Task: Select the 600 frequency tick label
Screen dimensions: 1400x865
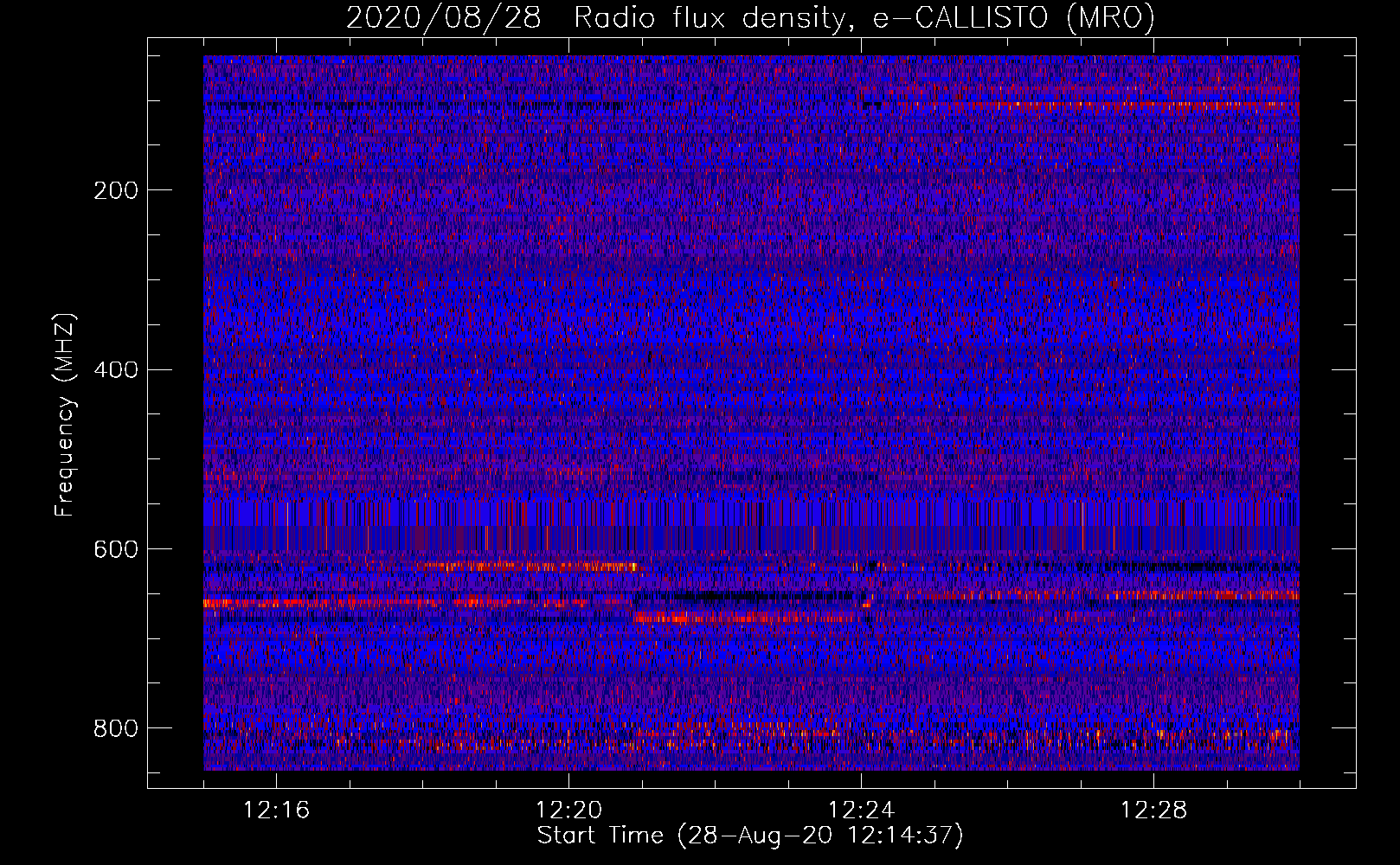Action: tap(116, 550)
